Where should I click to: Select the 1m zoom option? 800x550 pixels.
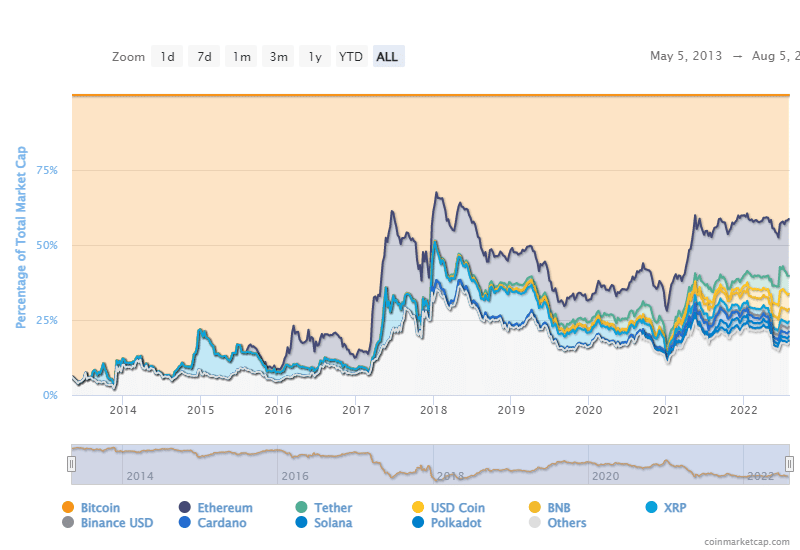point(241,57)
